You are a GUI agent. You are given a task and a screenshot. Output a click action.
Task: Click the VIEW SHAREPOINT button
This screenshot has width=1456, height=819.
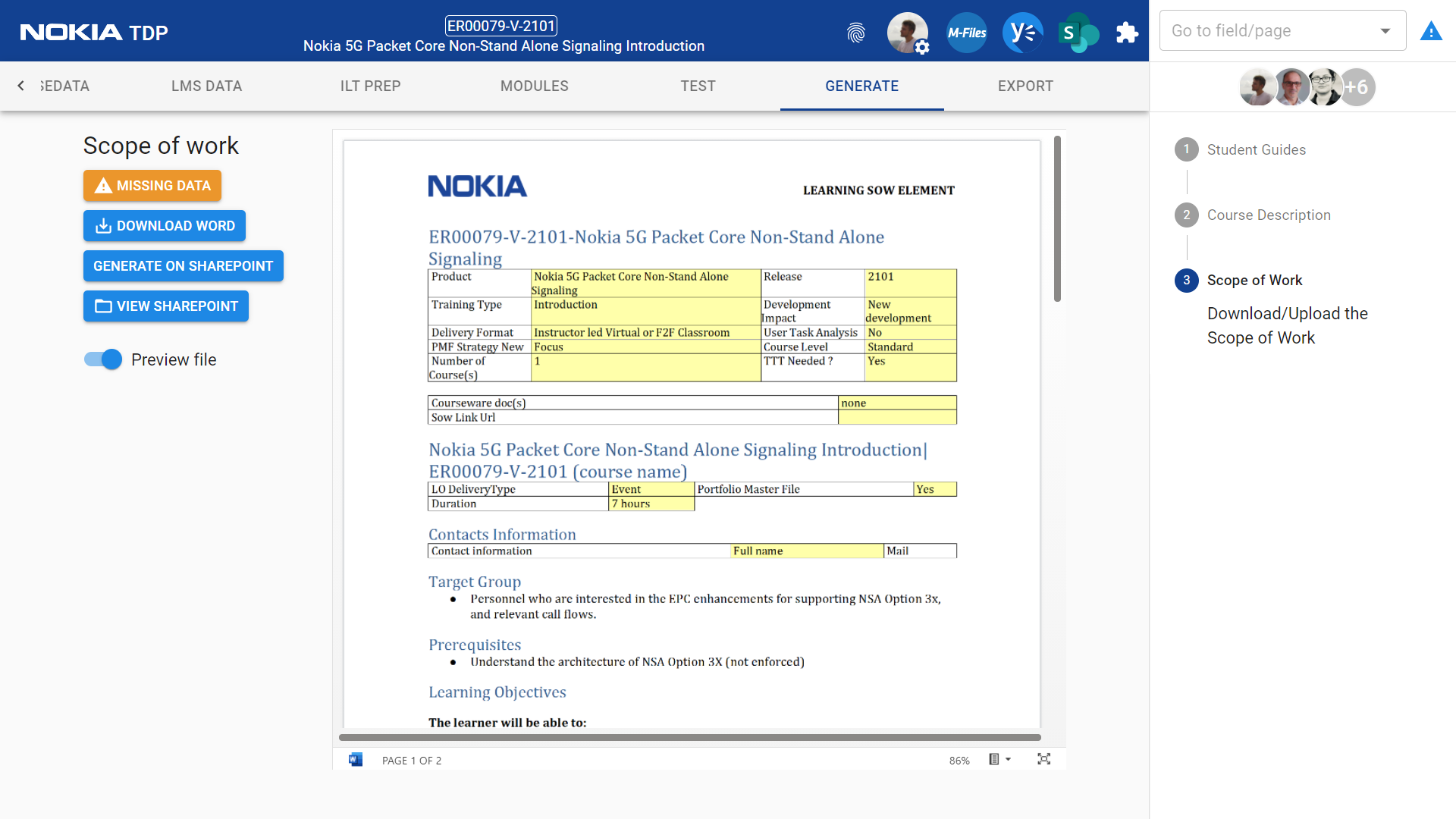166,306
